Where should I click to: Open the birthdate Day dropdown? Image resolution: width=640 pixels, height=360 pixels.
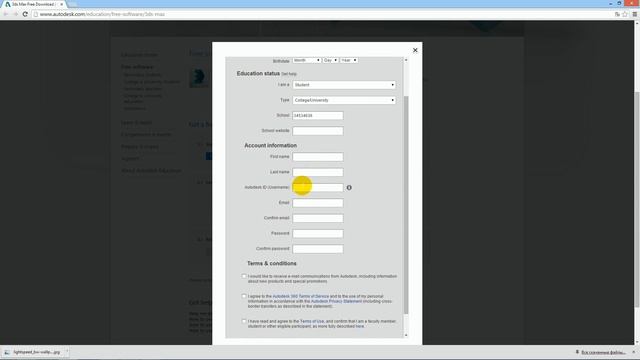(x=330, y=60)
